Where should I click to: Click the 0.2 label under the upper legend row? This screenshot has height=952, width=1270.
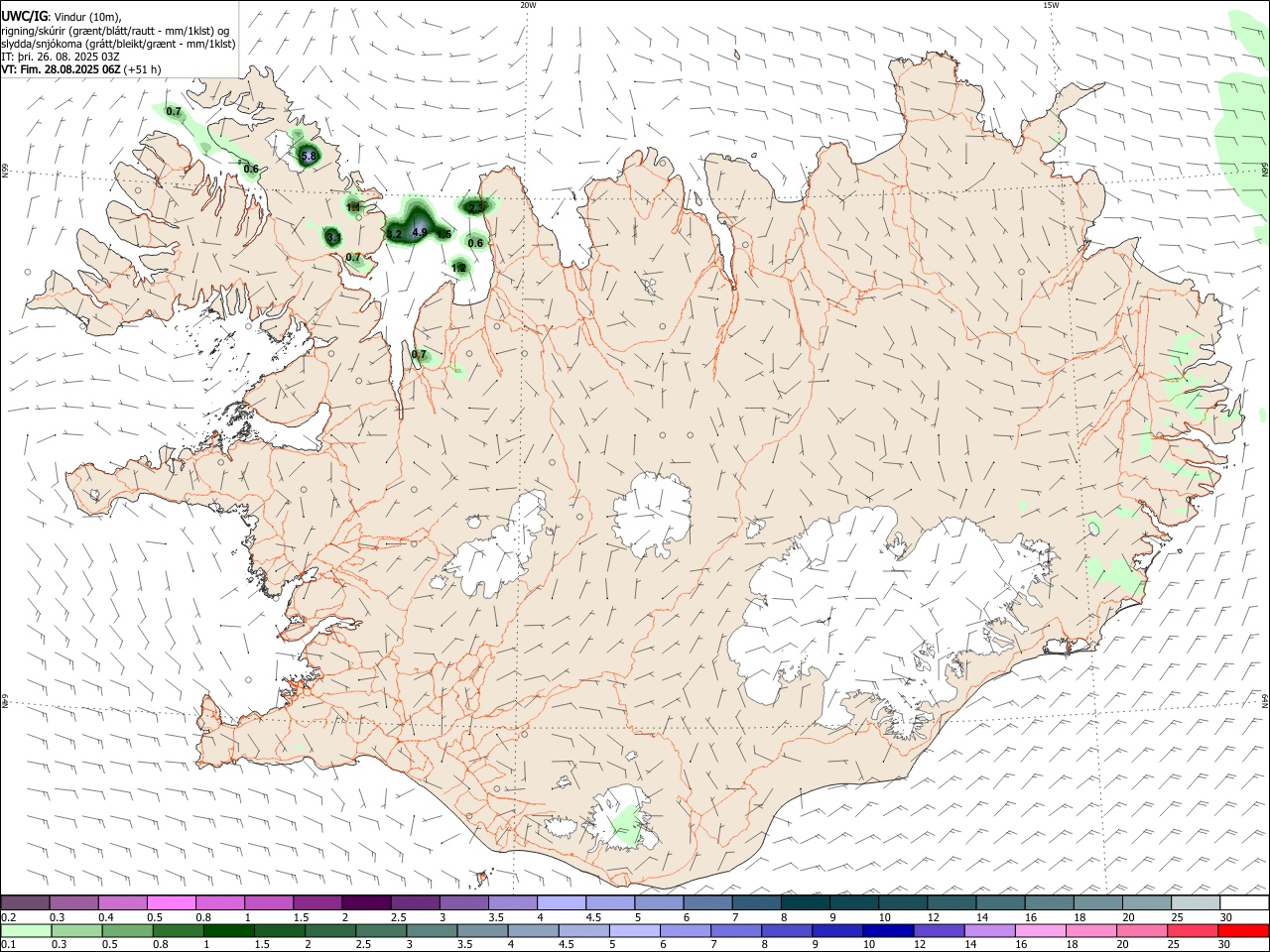point(8,917)
